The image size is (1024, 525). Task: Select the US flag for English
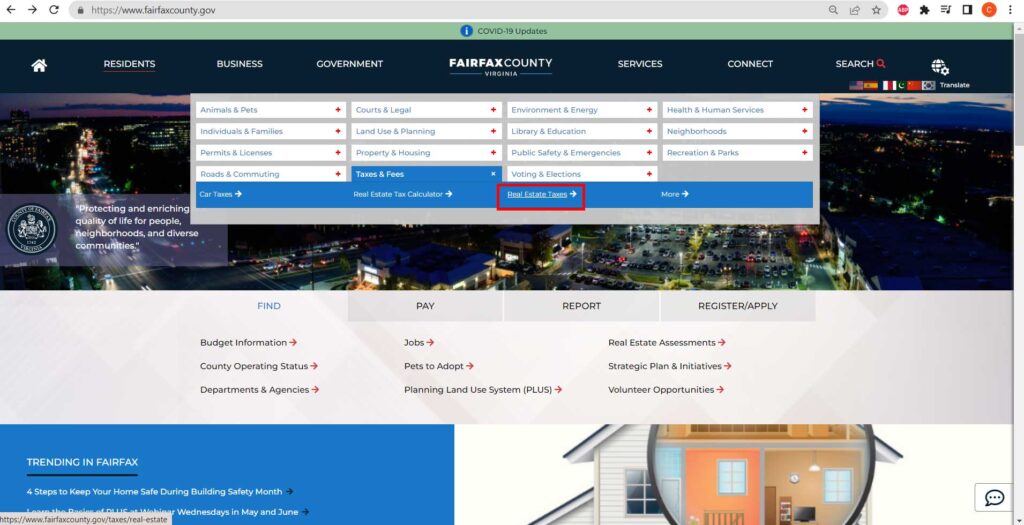[856, 86]
